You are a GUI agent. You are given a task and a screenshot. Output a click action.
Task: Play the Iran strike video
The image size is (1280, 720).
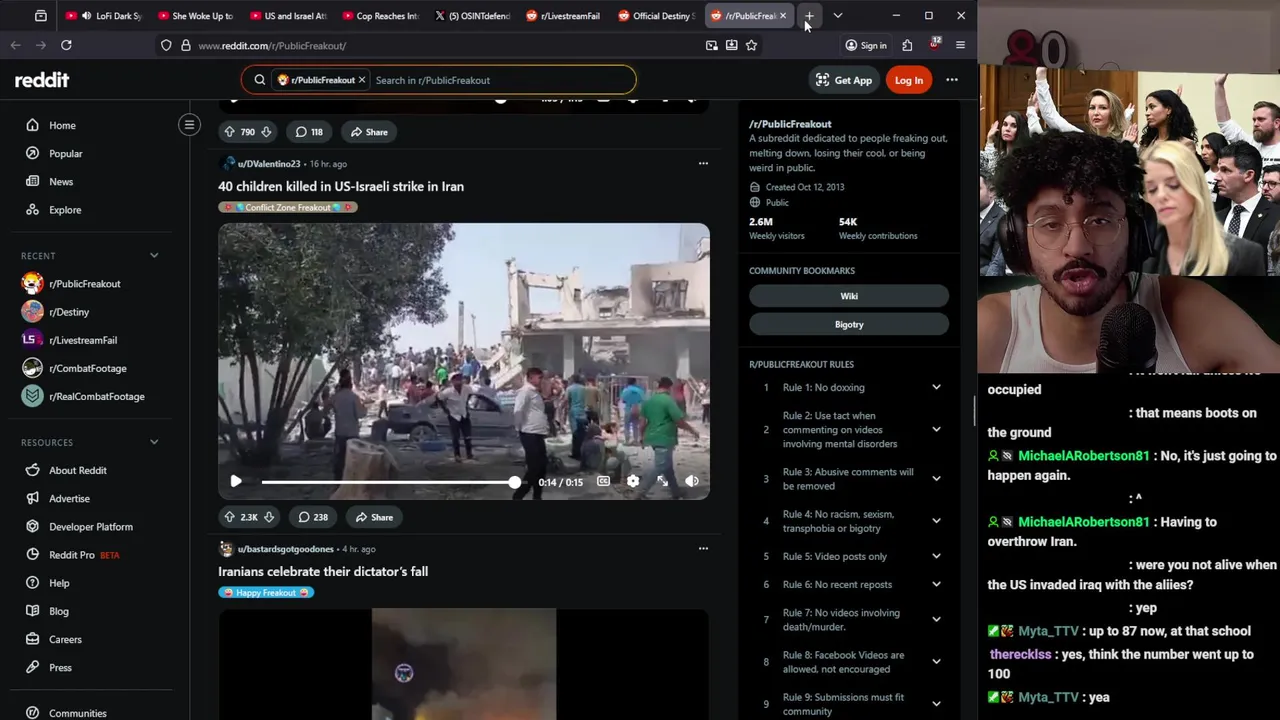236,481
